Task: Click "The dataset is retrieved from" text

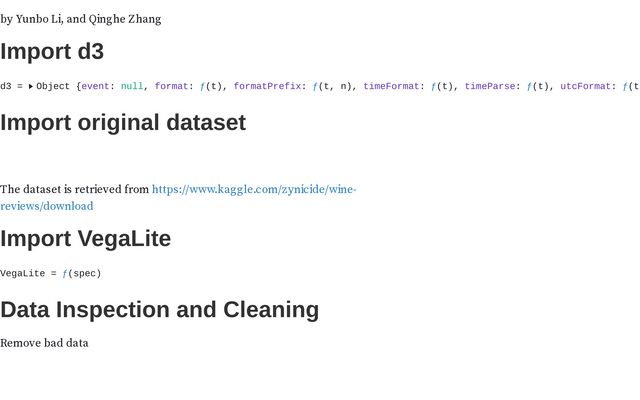Action: pyautogui.click(x=74, y=190)
